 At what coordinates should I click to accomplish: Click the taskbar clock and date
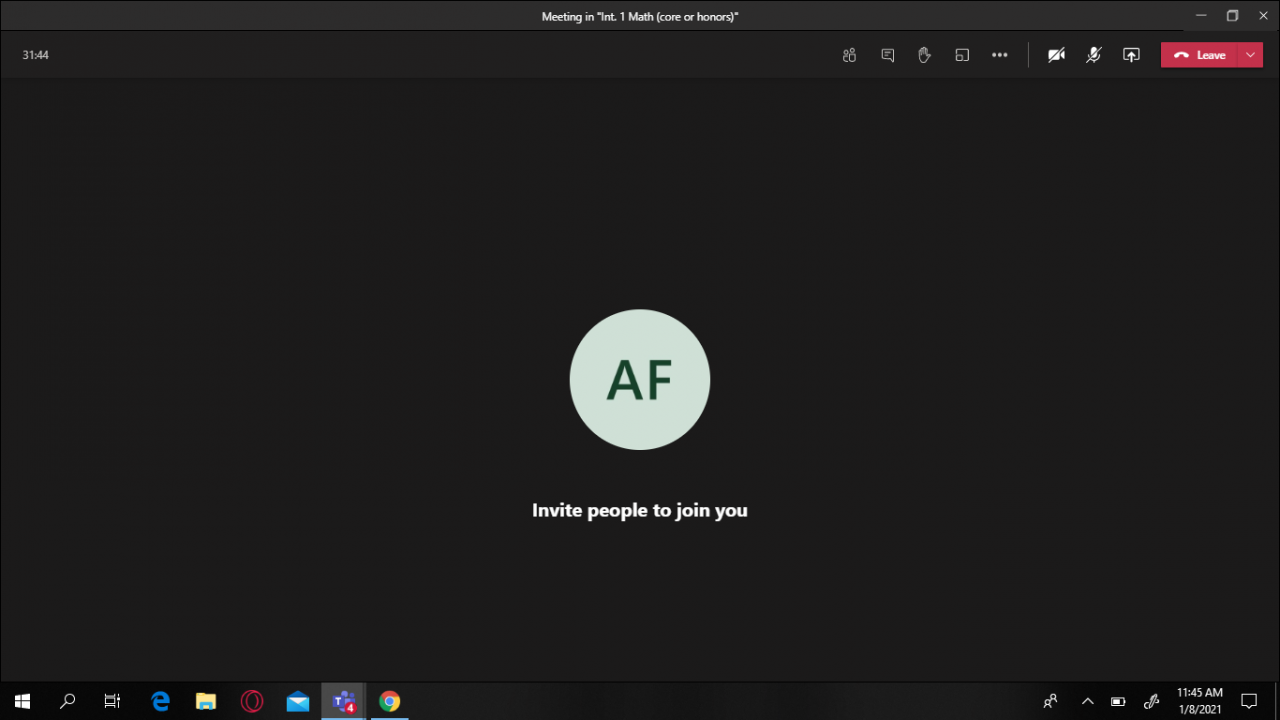(x=1199, y=701)
